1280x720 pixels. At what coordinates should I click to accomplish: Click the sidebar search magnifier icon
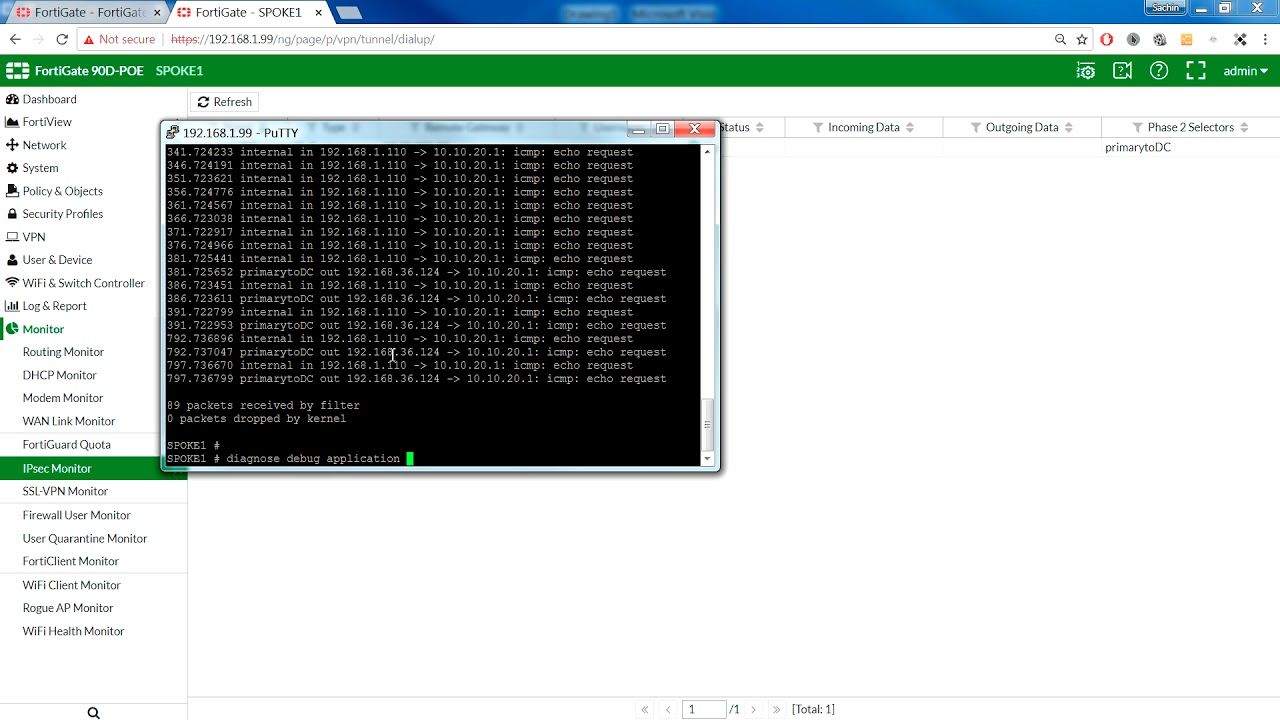click(93, 713)
